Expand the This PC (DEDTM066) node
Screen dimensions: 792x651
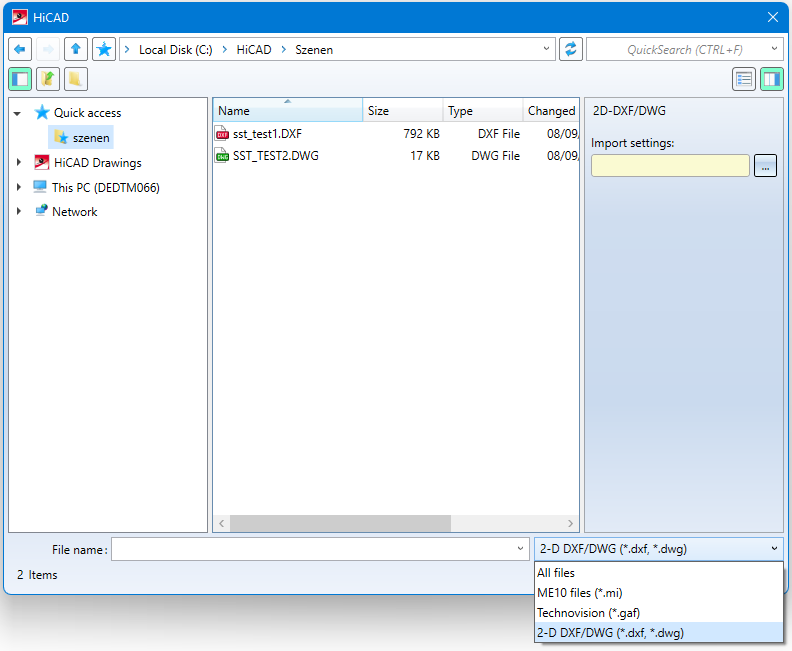coord(19,187)
